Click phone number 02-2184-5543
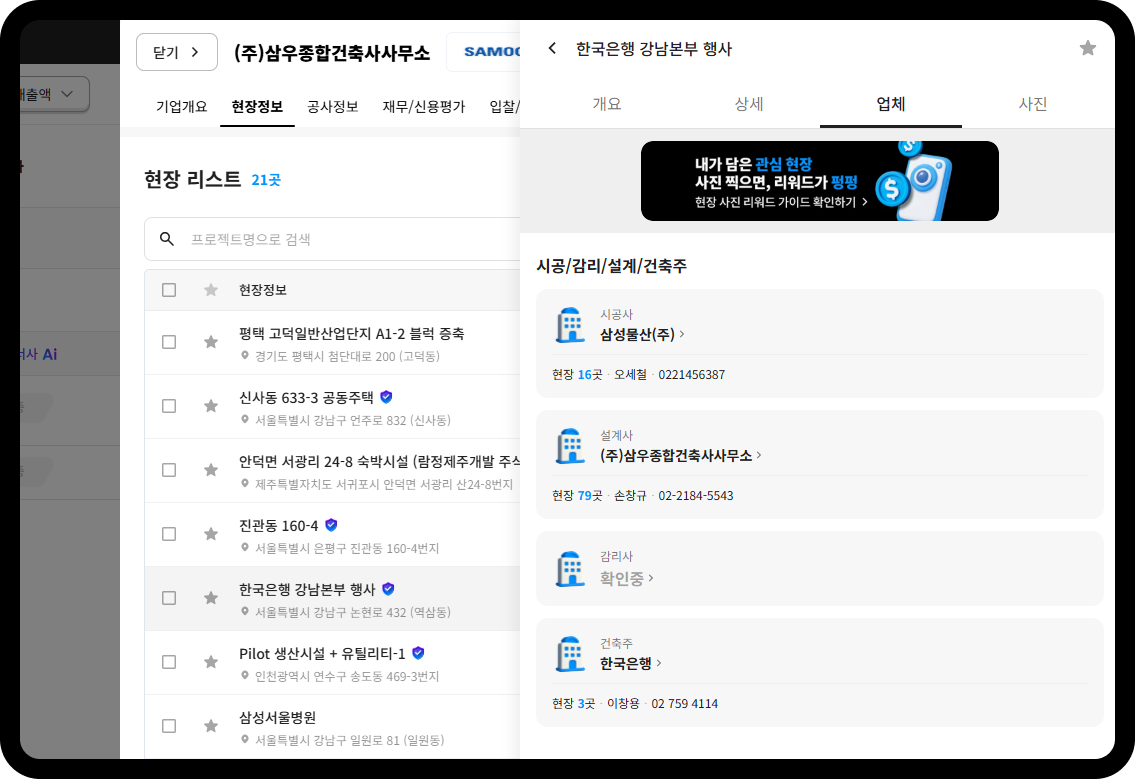This screenshot has height=779, width=1135. point(696,496)
